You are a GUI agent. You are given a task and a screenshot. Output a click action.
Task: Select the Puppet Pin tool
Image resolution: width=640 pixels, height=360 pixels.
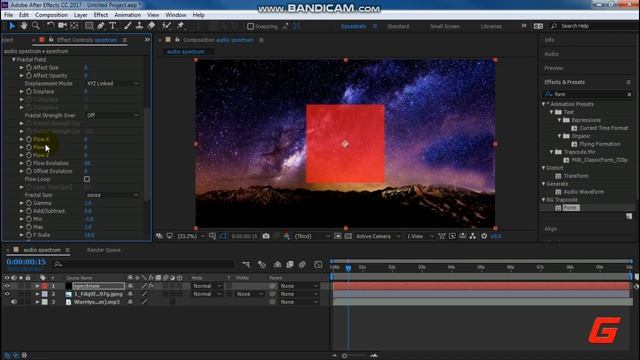pyautogui.click(x=180, y=26)
